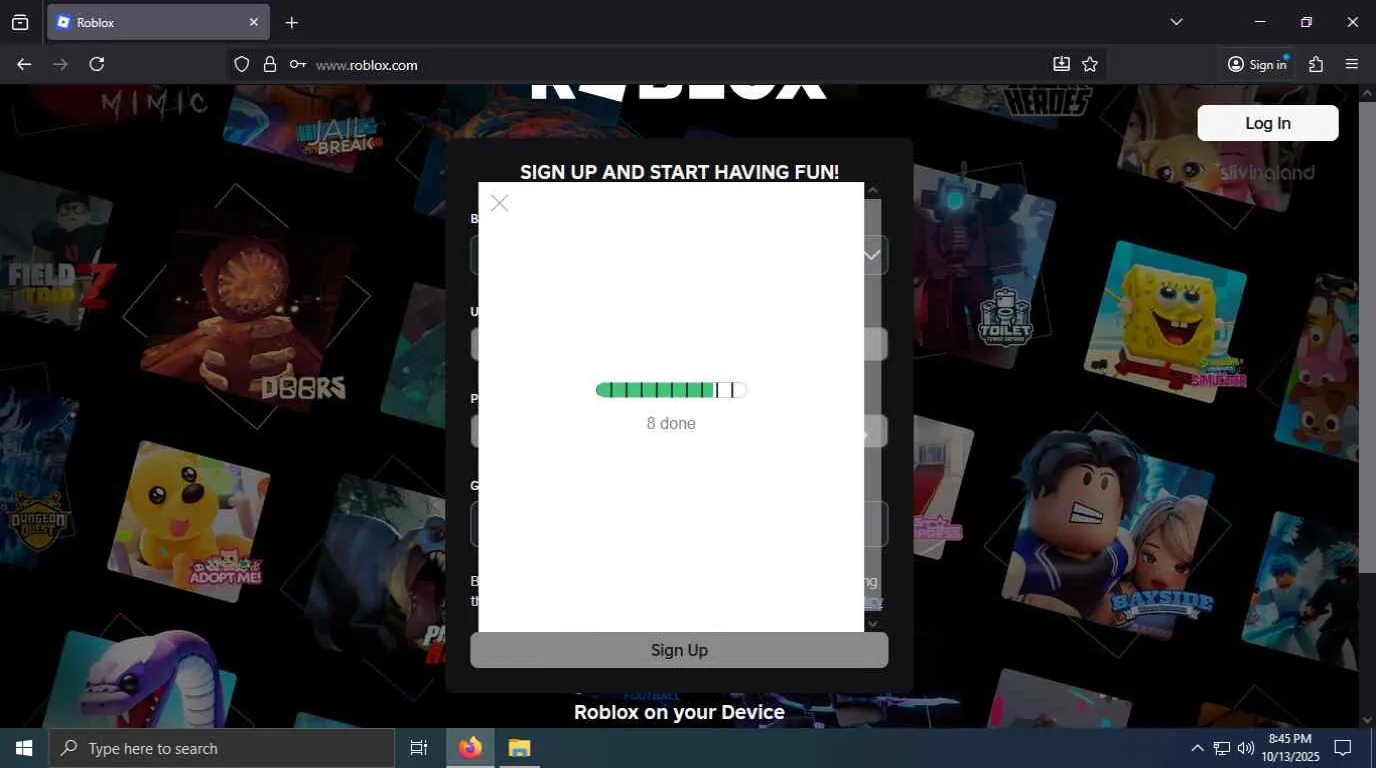Viewport: 1376px width, 768px height.
Task: Click the page scrollbar up arrow
Action: [1367, 92]
